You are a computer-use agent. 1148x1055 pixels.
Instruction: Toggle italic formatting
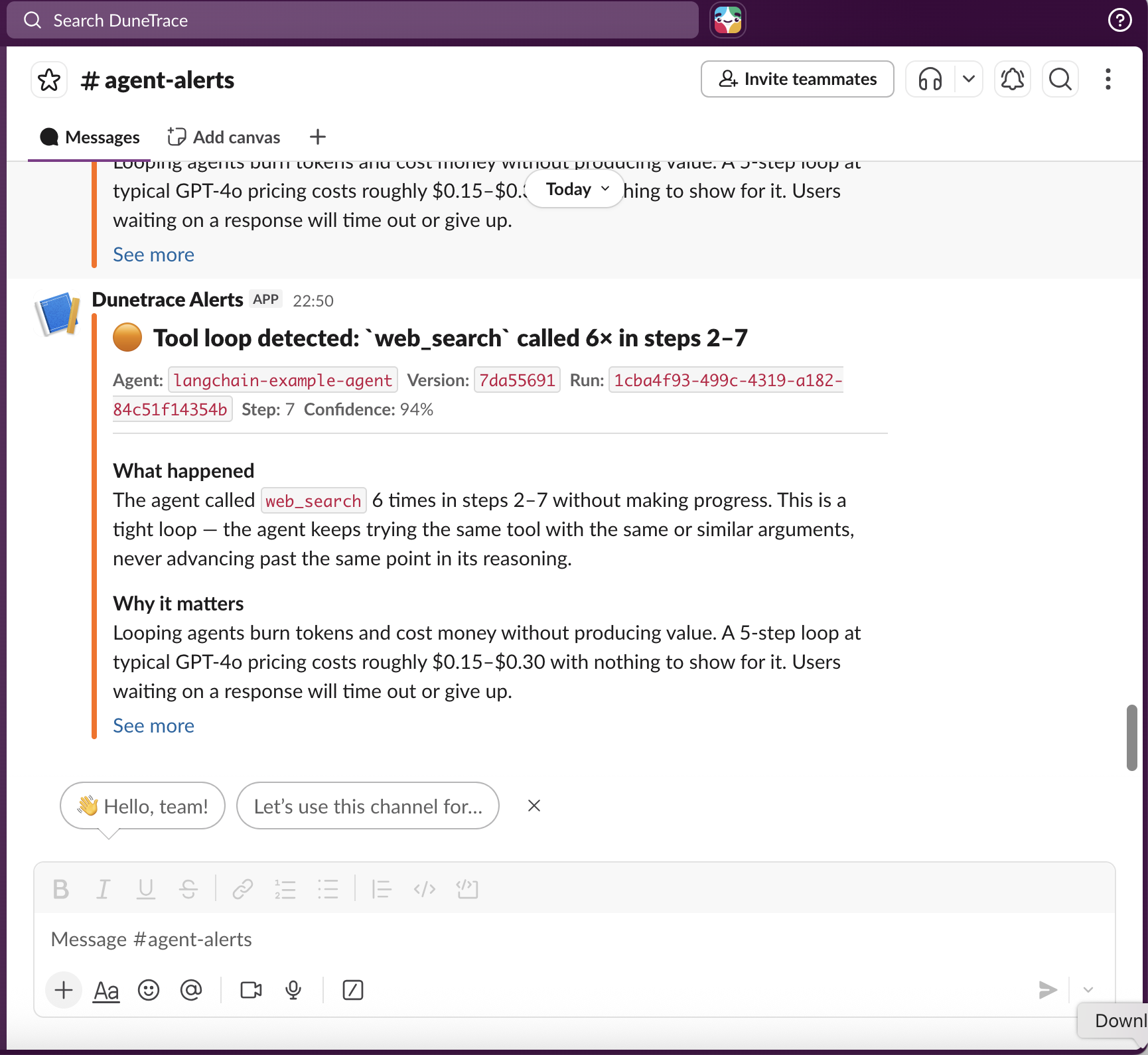[103, 889]
